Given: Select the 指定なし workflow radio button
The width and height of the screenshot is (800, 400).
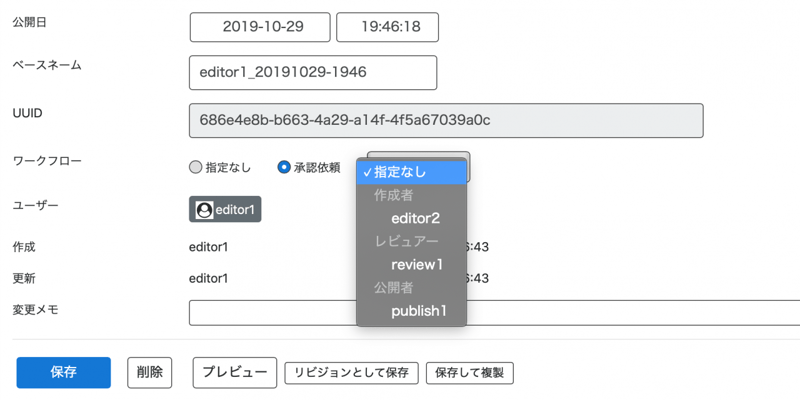Looking at the screenshot, I should coord(196,168).
